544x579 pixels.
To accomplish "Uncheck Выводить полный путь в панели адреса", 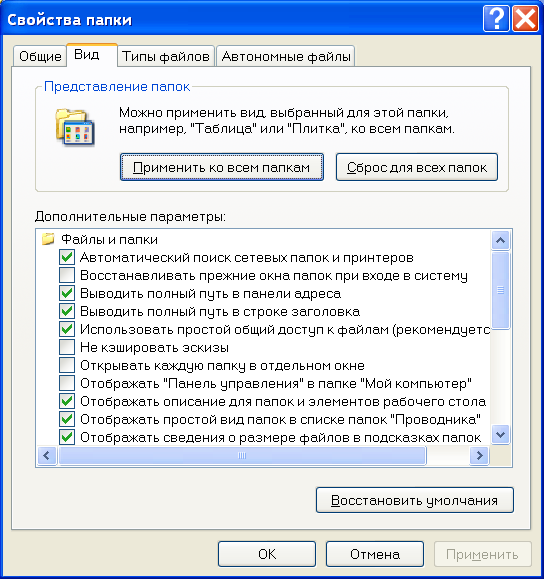I will click(67, 293).
